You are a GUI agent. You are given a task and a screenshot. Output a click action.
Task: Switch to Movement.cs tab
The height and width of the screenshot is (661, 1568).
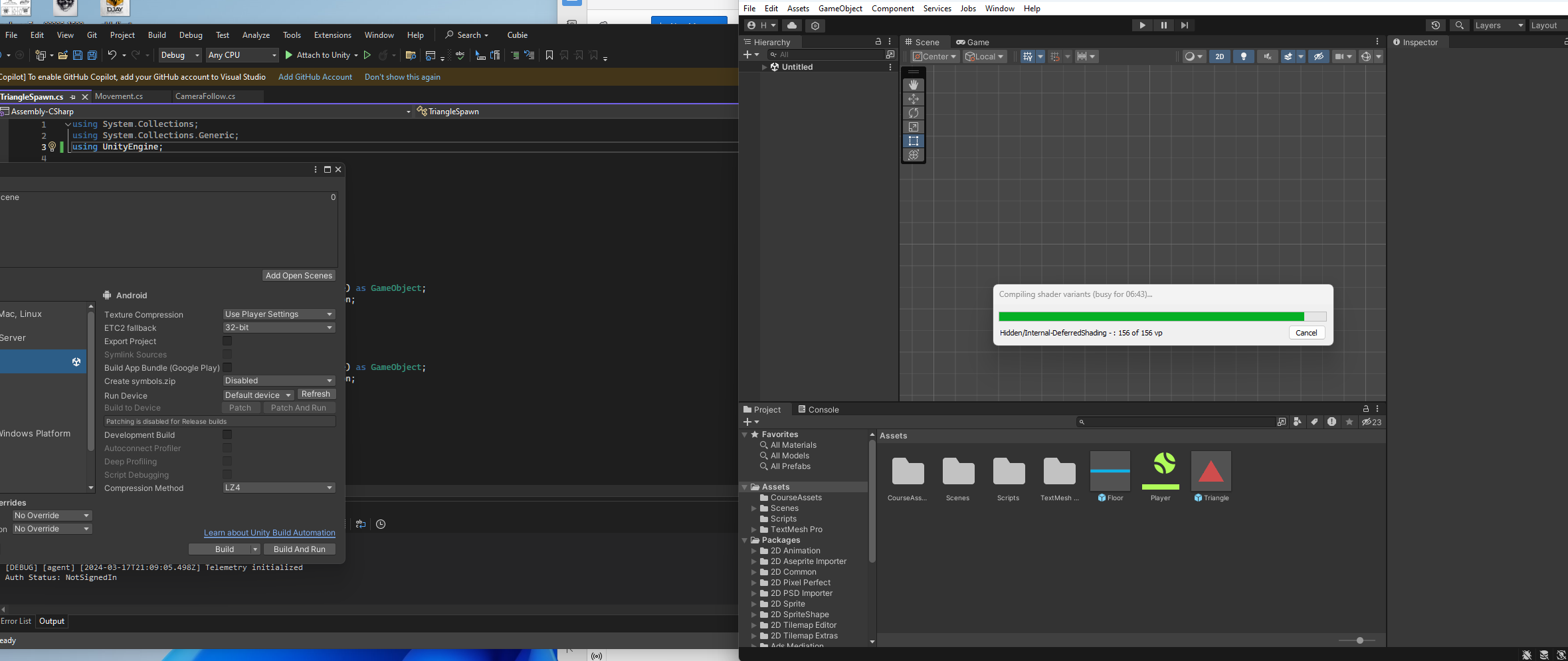119,96
